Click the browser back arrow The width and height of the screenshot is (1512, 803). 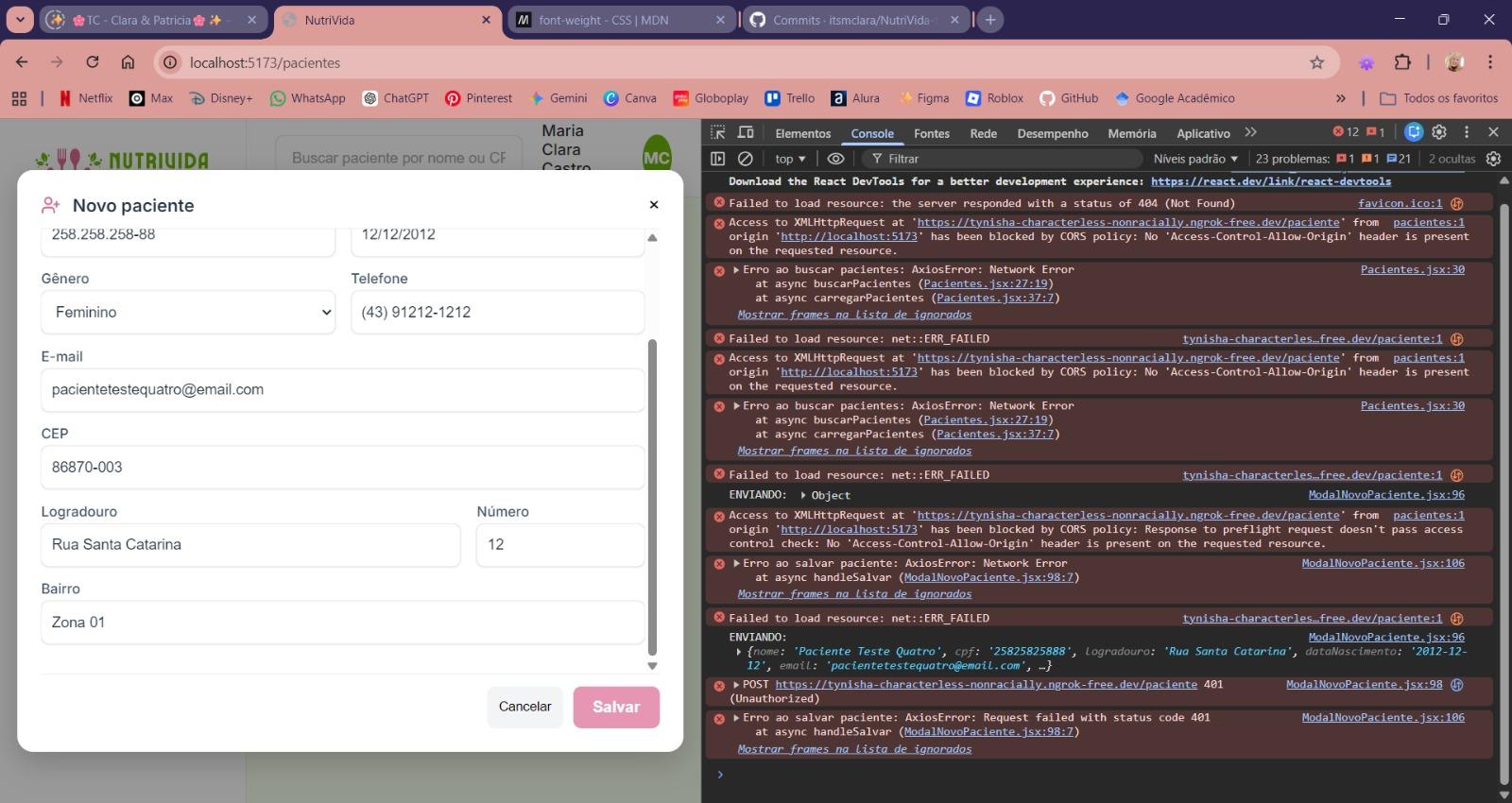point(22,62)
